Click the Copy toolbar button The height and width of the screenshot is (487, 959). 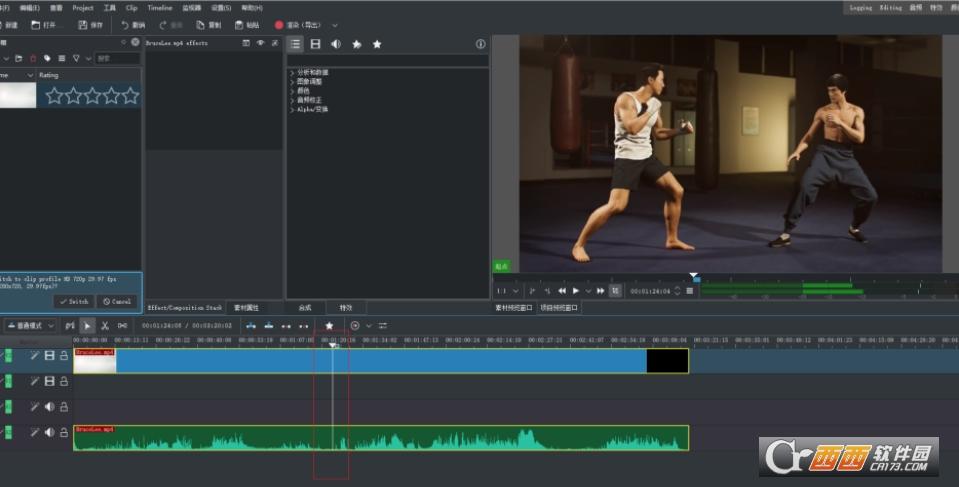209,25
